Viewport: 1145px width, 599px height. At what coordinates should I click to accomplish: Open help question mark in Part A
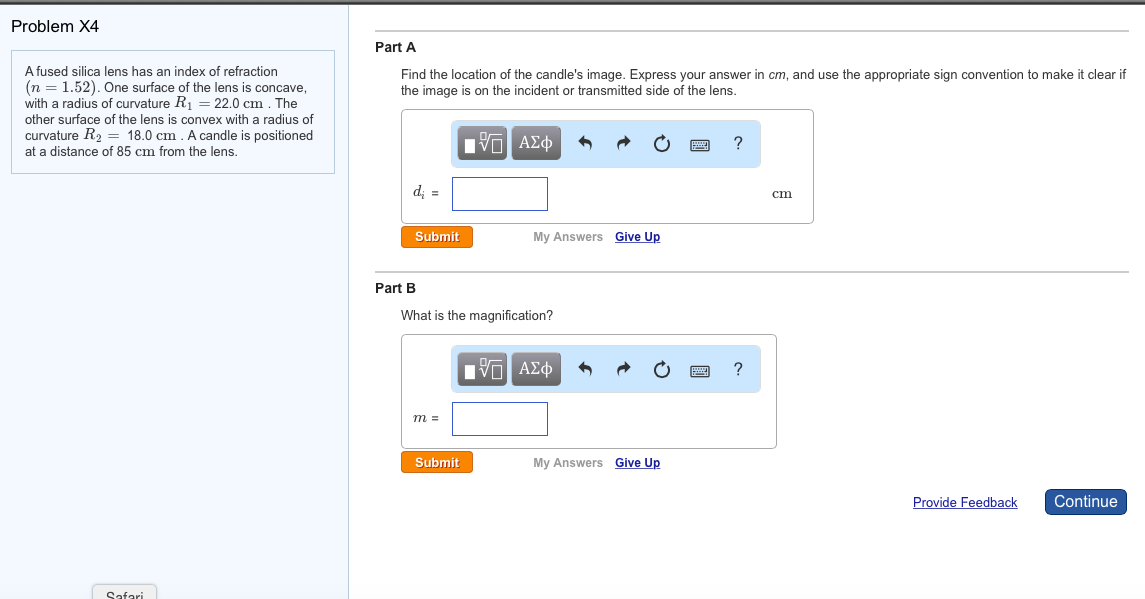[x=738, y=143]
